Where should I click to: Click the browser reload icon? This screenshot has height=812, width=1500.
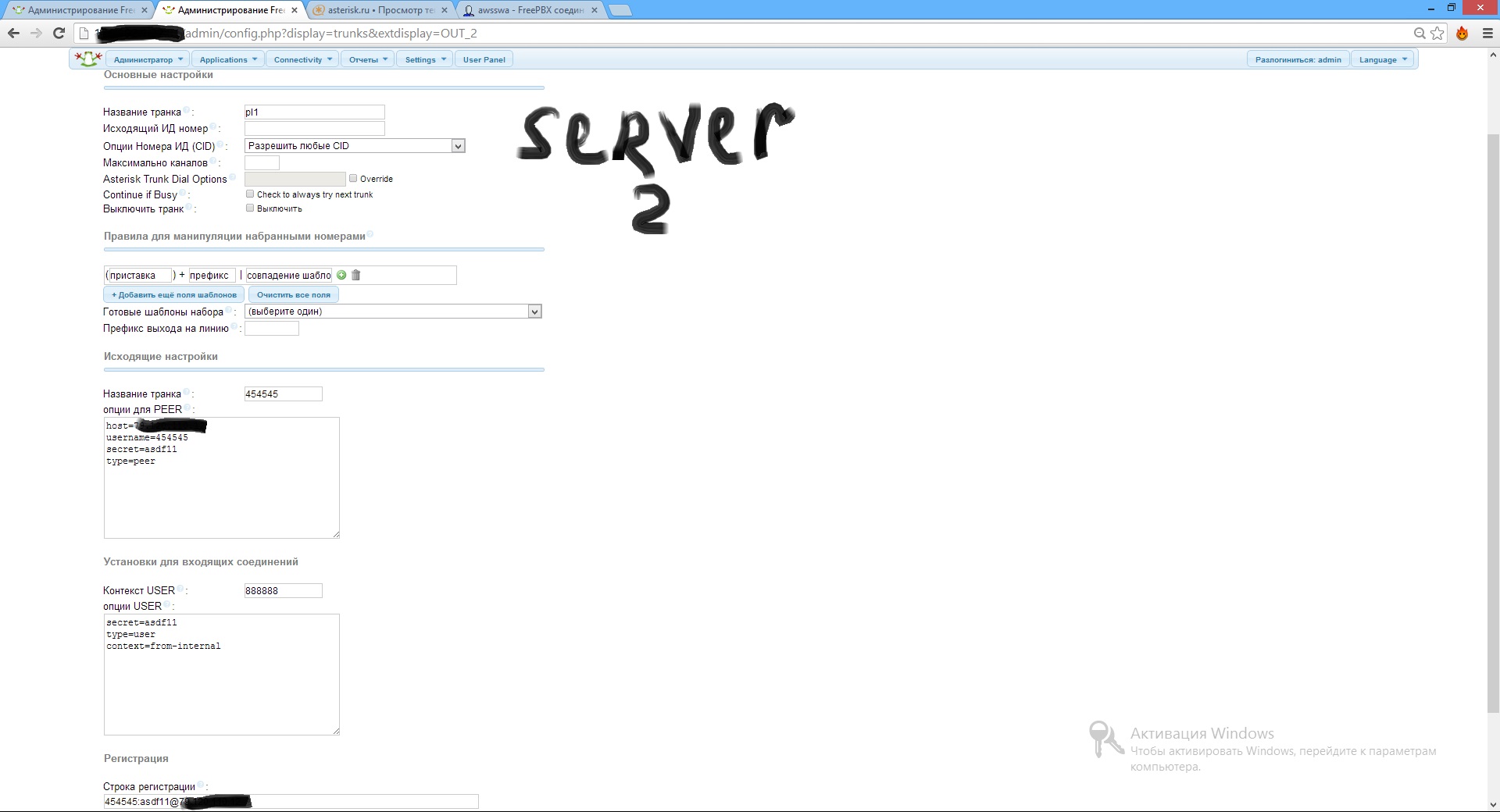(59, 33)
